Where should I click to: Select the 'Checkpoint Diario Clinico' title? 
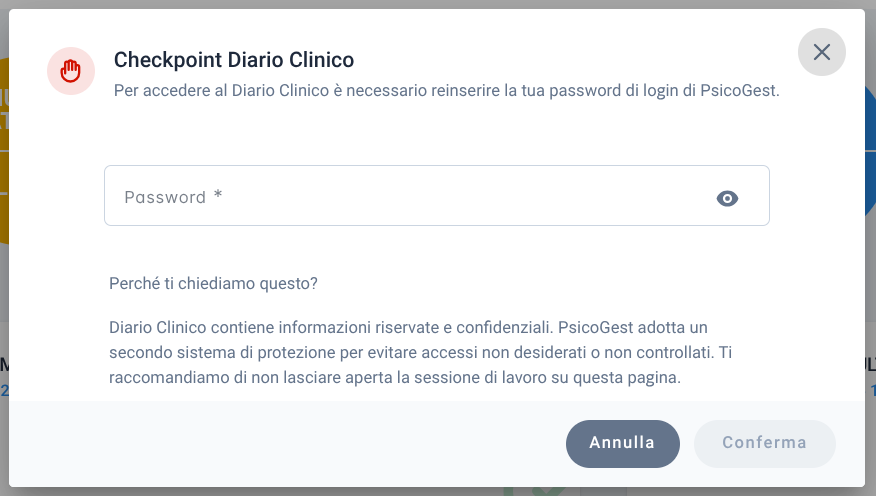(x=234, y=60)
